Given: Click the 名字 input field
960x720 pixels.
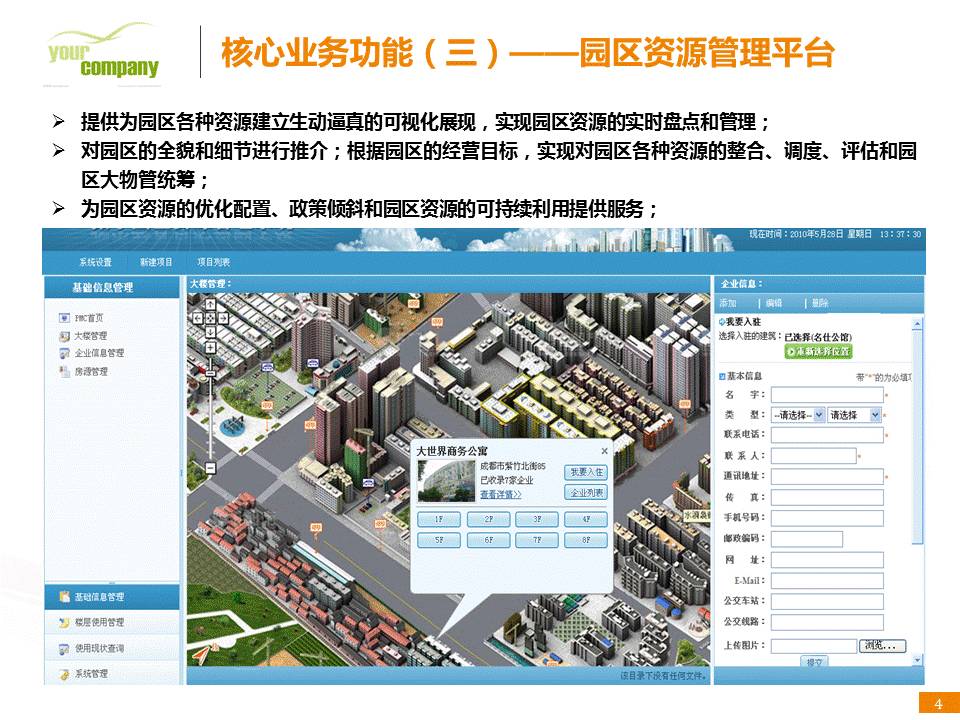Looking at the screenshot, I should (x=826, y=396).
